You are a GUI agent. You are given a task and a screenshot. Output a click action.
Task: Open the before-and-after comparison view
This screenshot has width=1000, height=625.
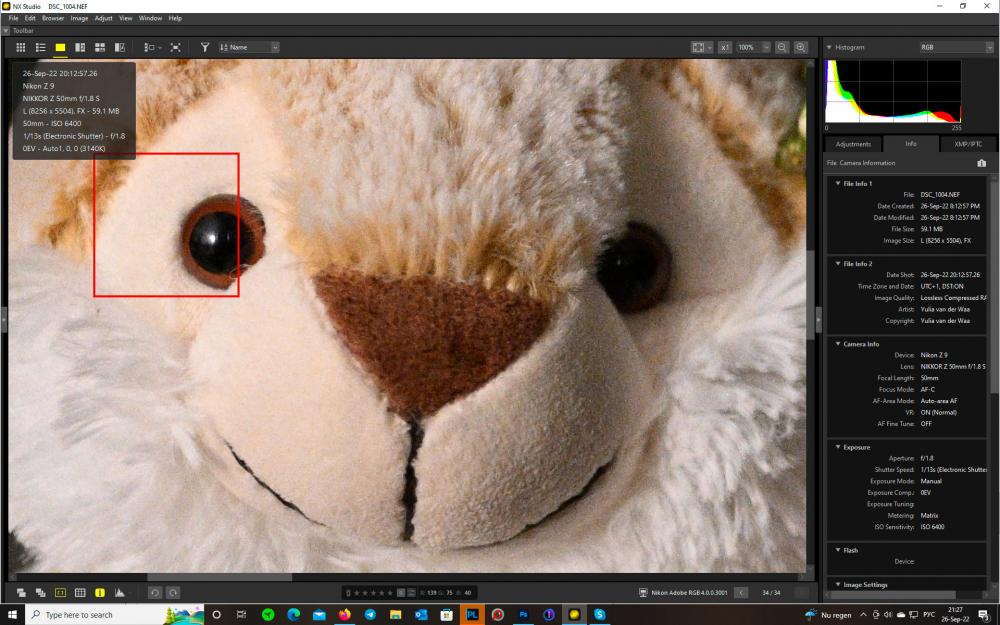coord(119,47)
